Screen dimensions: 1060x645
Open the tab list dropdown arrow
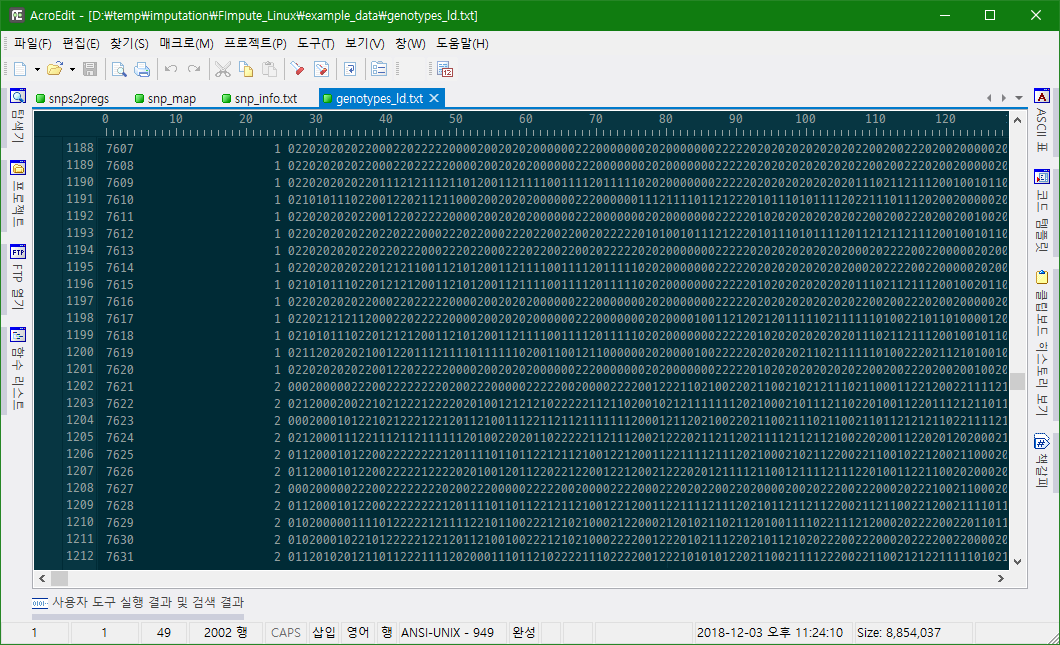[1019, 98]
